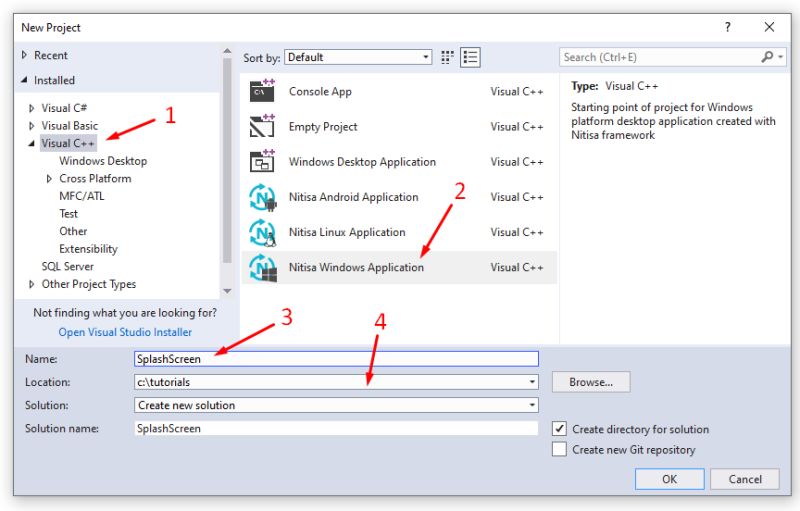The height and width of the screenshot is (511, 800).
Task: Click the Console App template icon
Action: coord(262,91)
